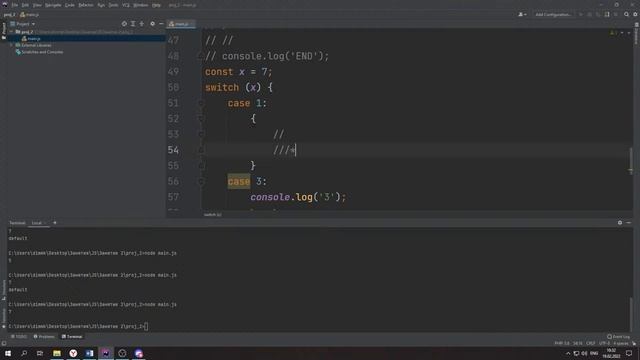
Task: Click 'const x = 7;' code line
Action: tap(238, 72)
